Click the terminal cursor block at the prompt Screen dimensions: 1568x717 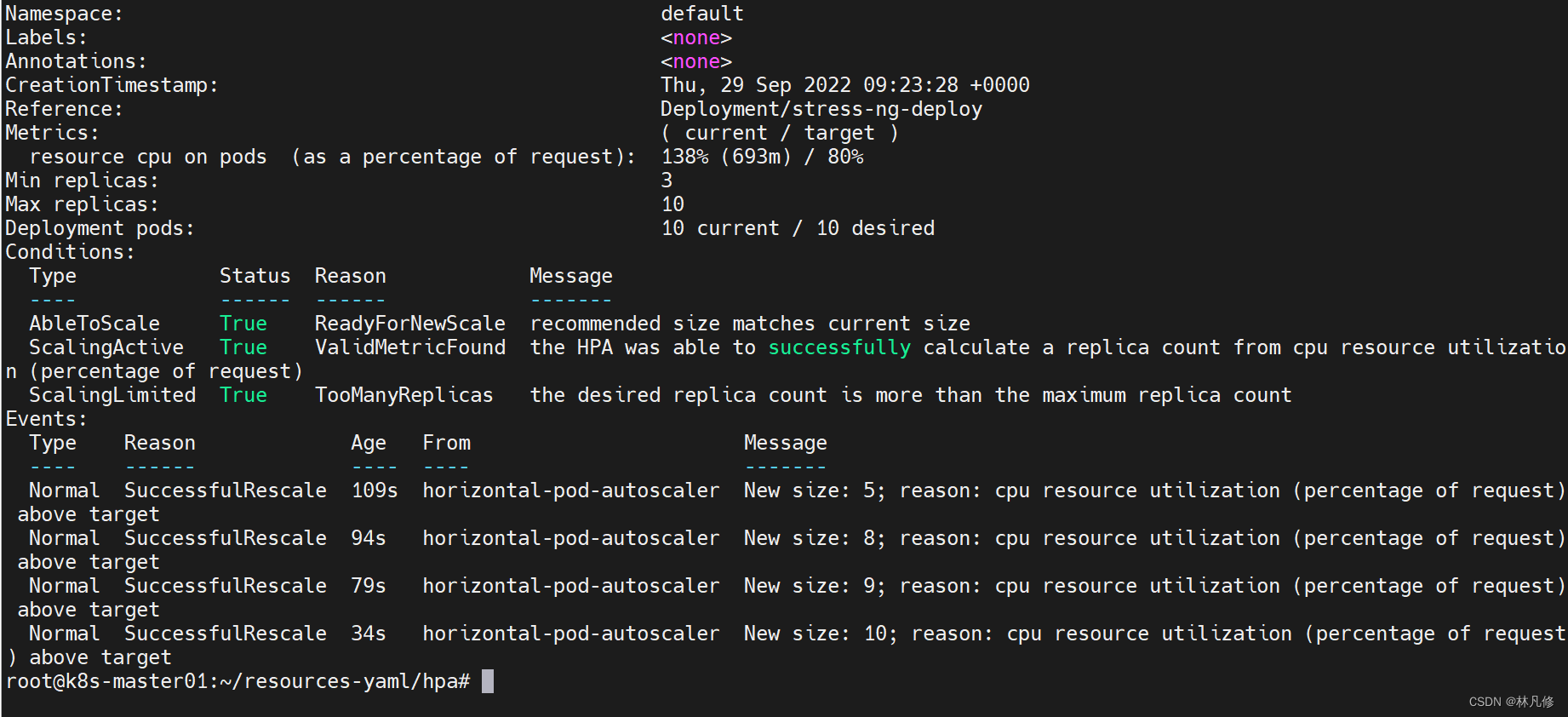pos(488,681)
